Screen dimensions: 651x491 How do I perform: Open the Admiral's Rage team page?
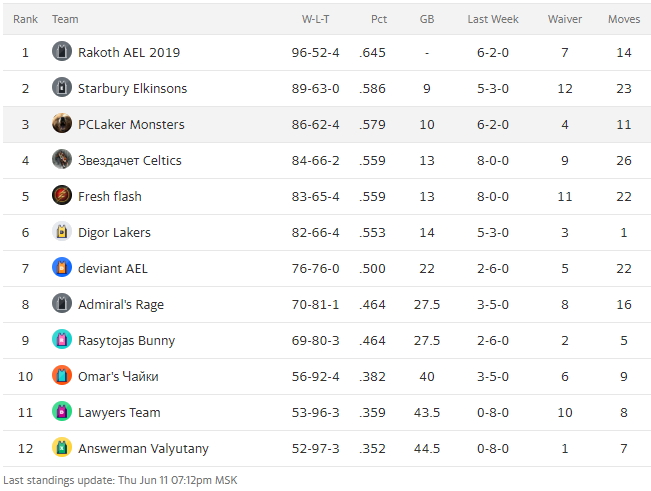click(121, 304)
